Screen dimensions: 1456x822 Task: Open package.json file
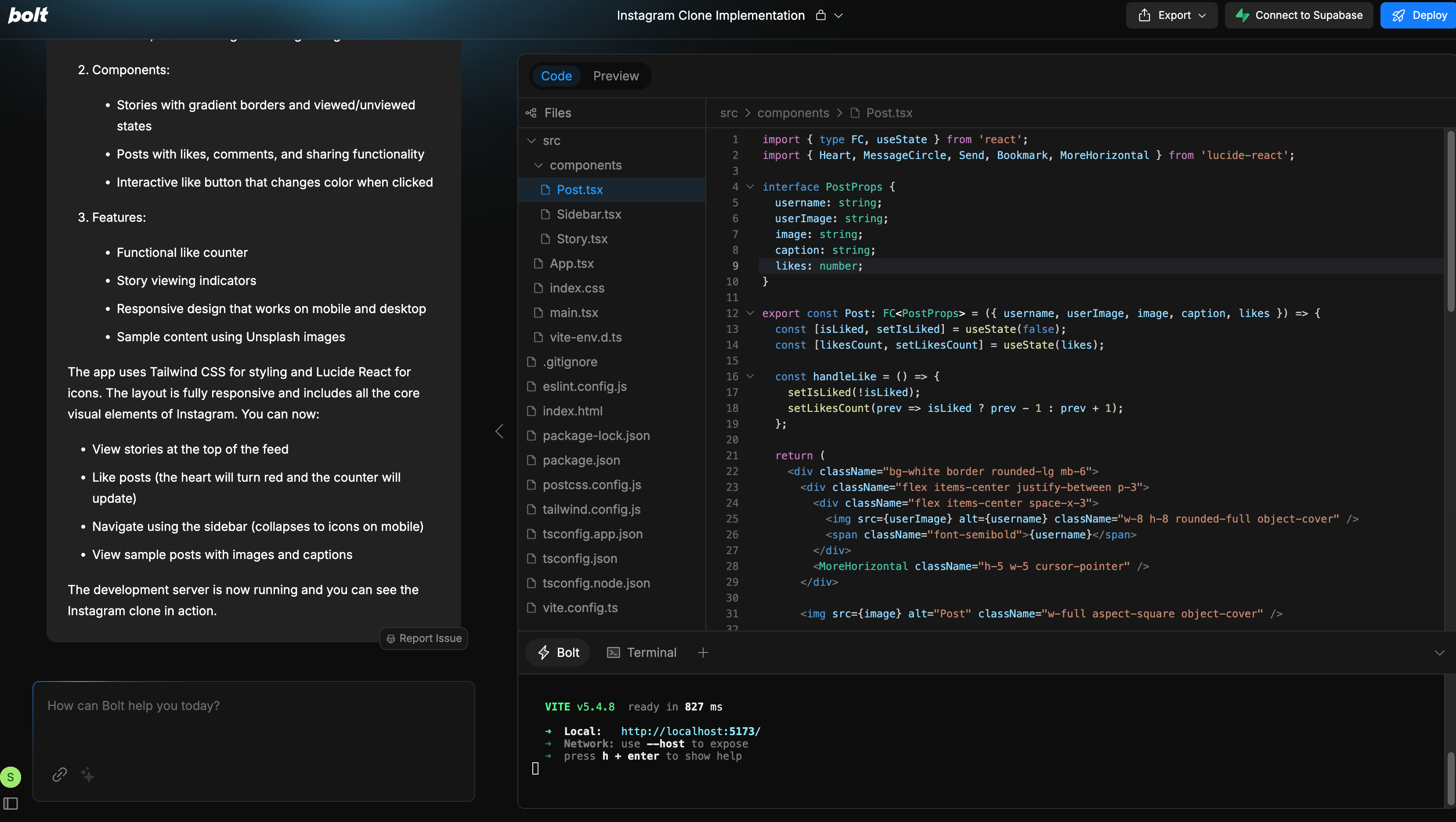611,460
